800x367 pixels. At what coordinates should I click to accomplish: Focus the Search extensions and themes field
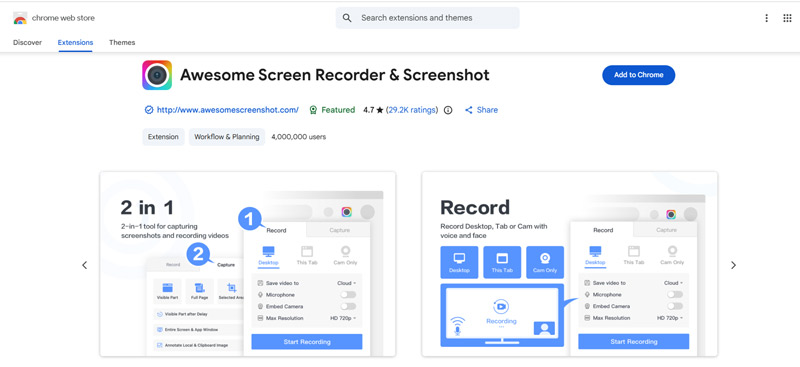pos(428,18)
